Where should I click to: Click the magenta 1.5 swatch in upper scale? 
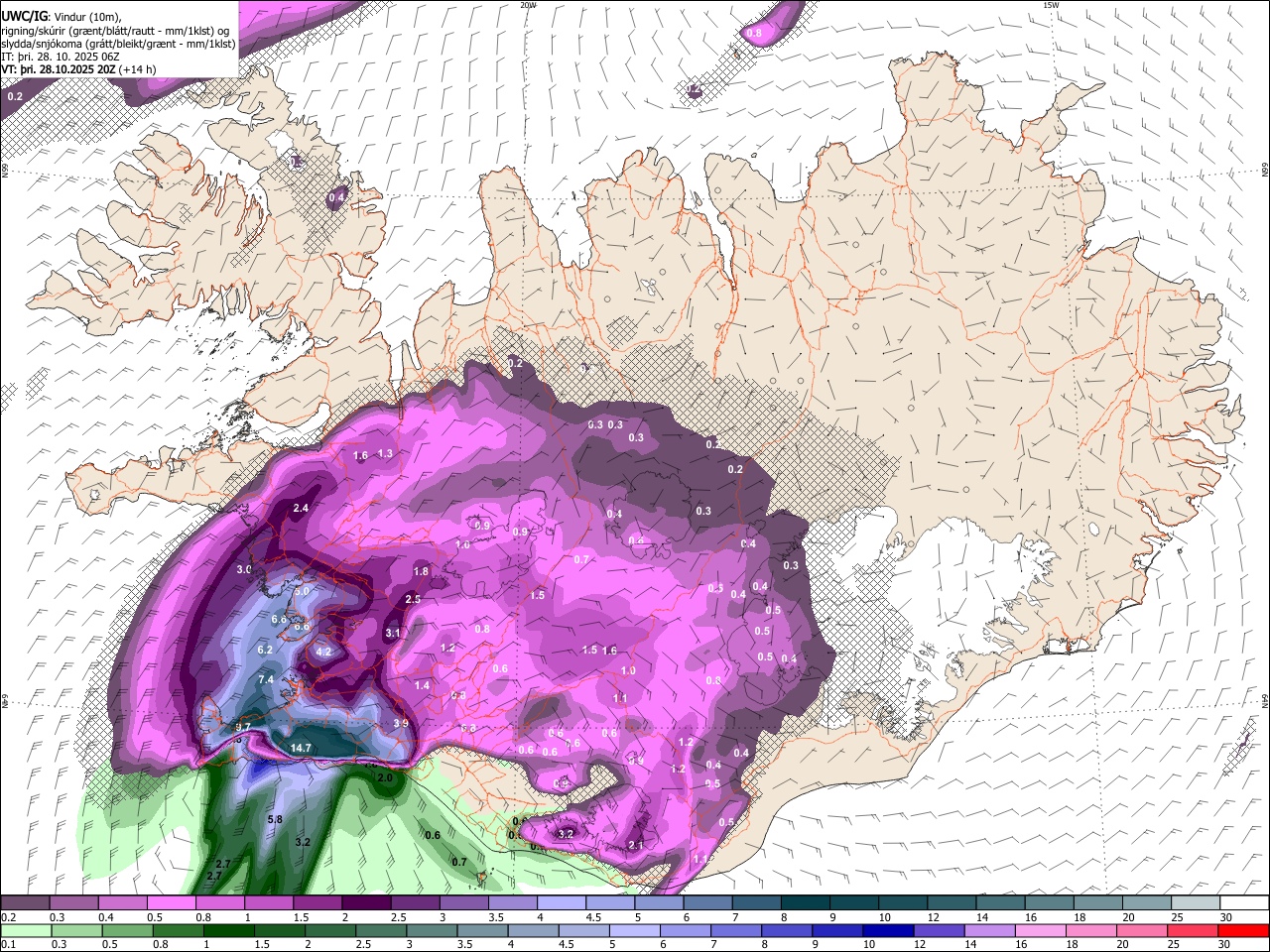point(317,902)
